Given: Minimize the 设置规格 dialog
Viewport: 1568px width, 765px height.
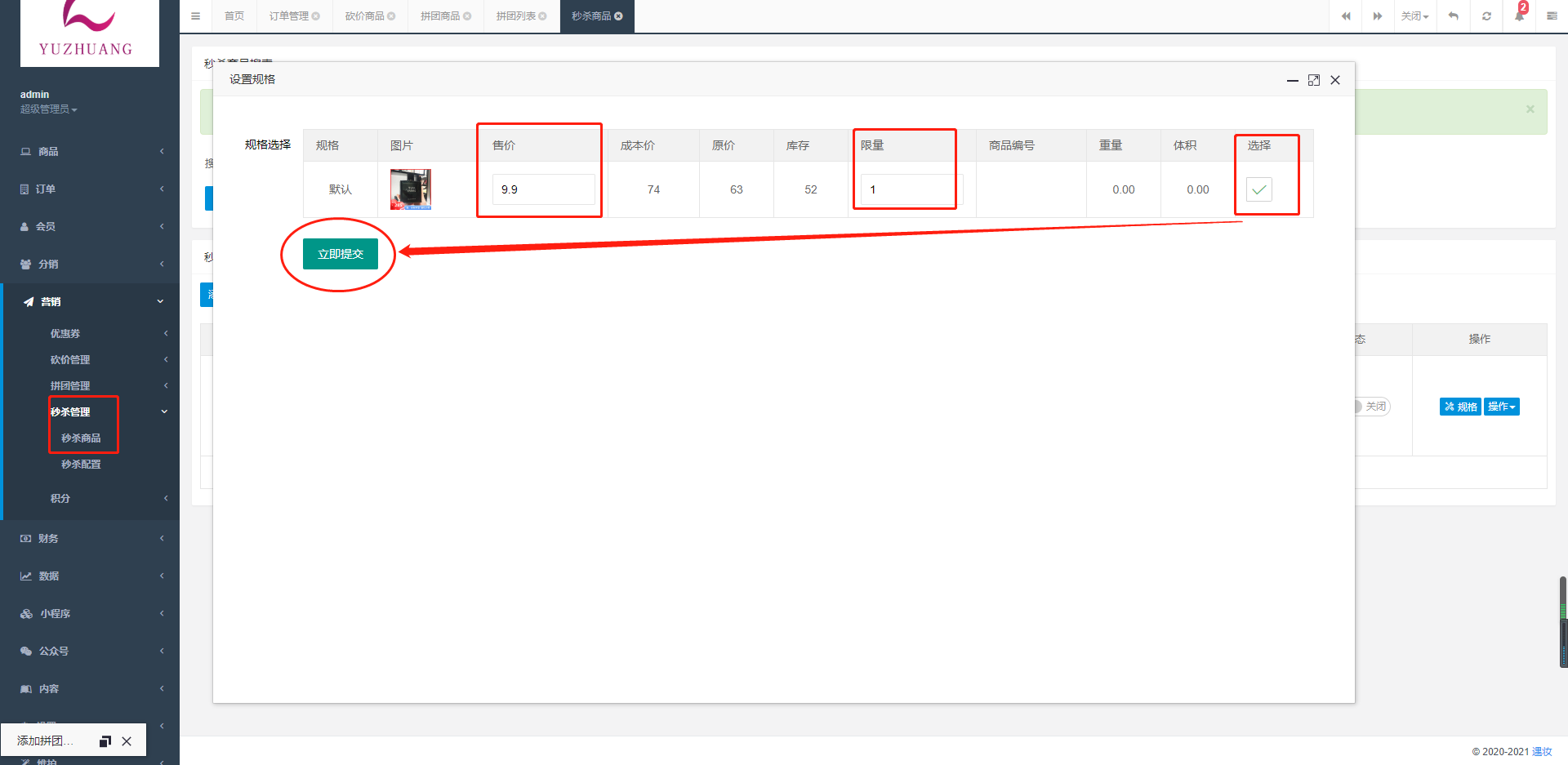Looking at the screenshot, I should (x=1293, y=80).
